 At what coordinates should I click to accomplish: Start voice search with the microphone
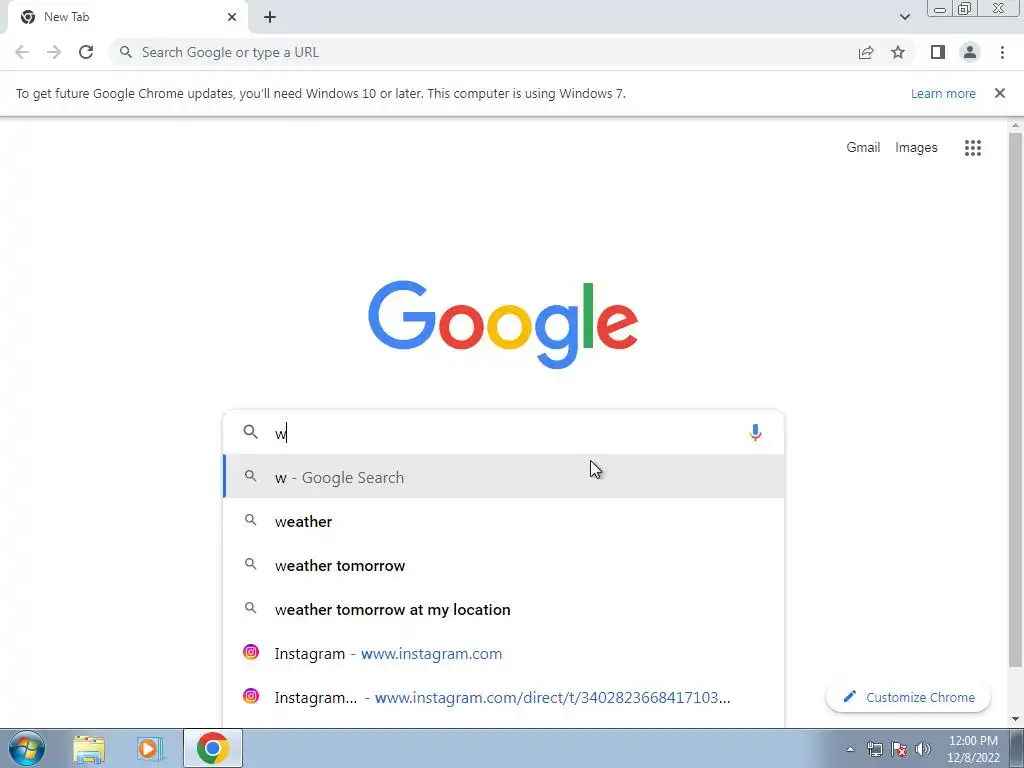pos(755,432)
